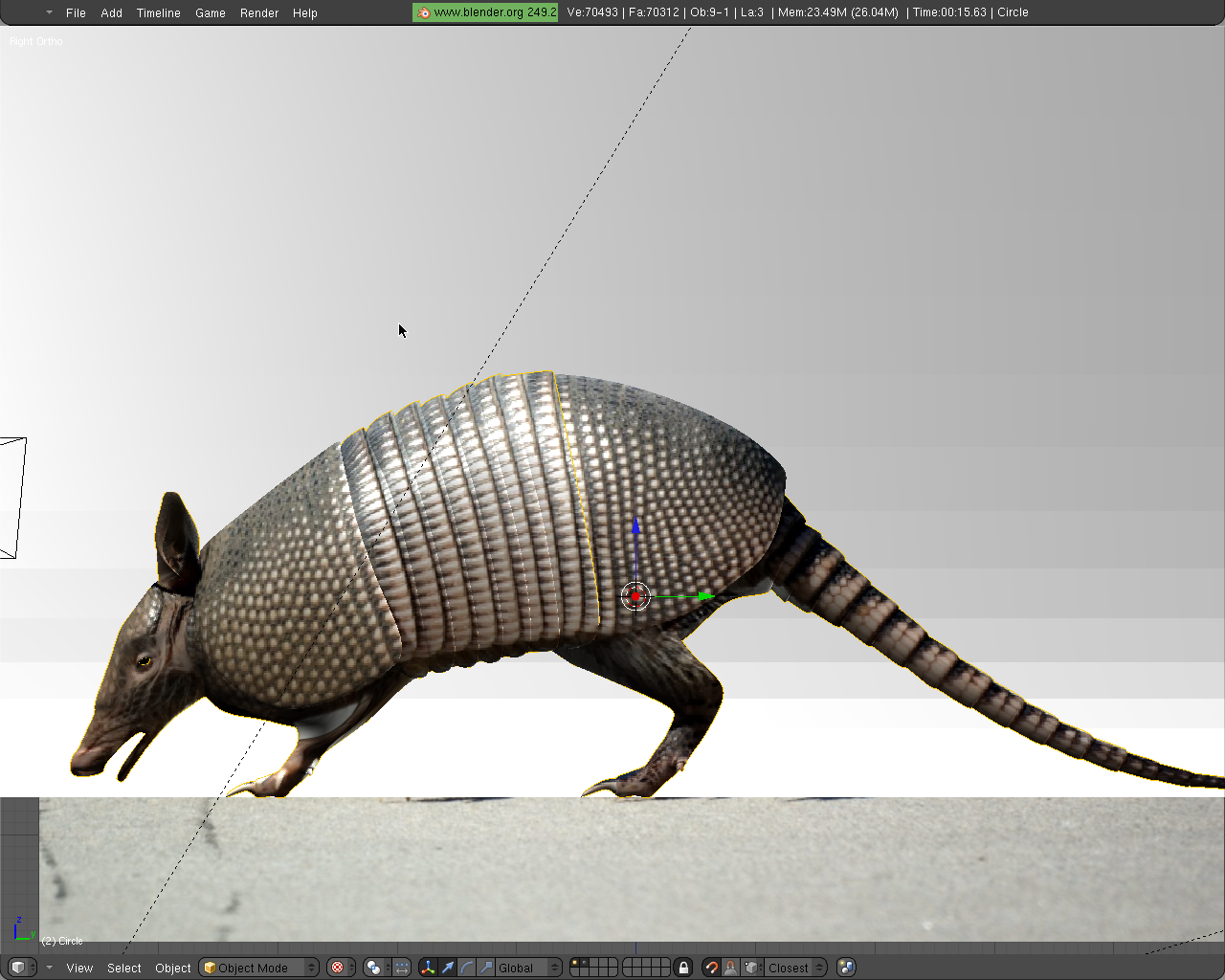The width and height of the screenshot is (1225, 980).
Task: Open the Object Mode dropdown
Action: click(x=258, y=968)
